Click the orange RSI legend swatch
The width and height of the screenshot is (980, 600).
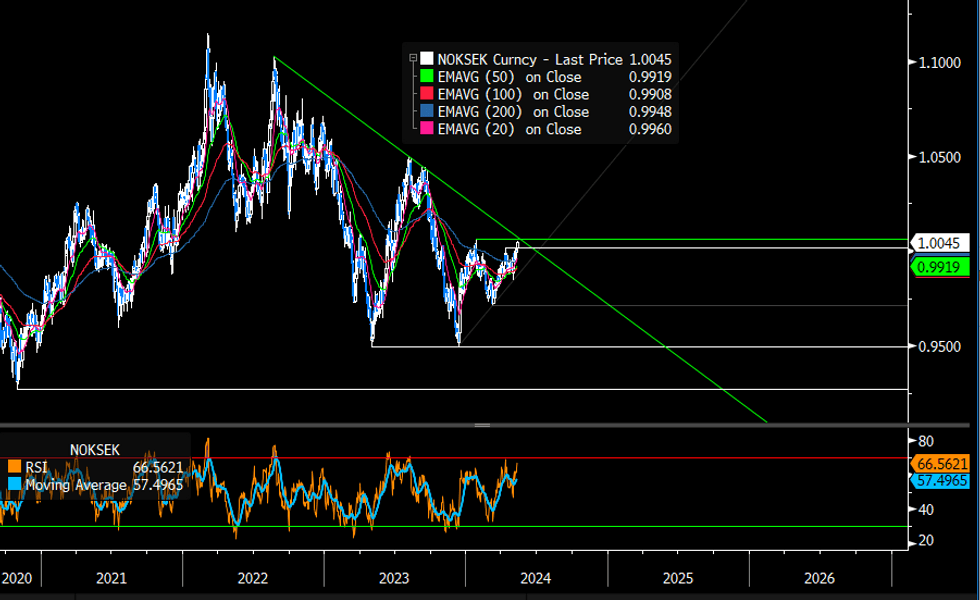tap(14, 467)
